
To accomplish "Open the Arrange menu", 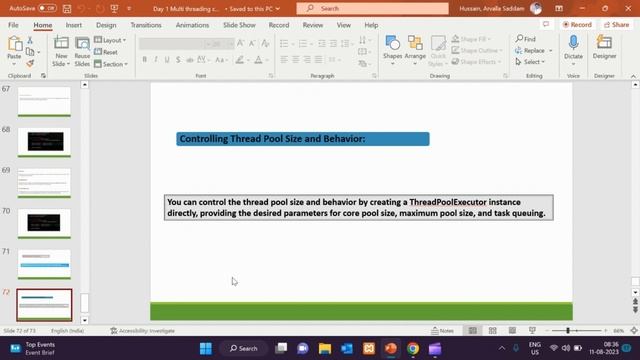I will [x=415, y=51].
